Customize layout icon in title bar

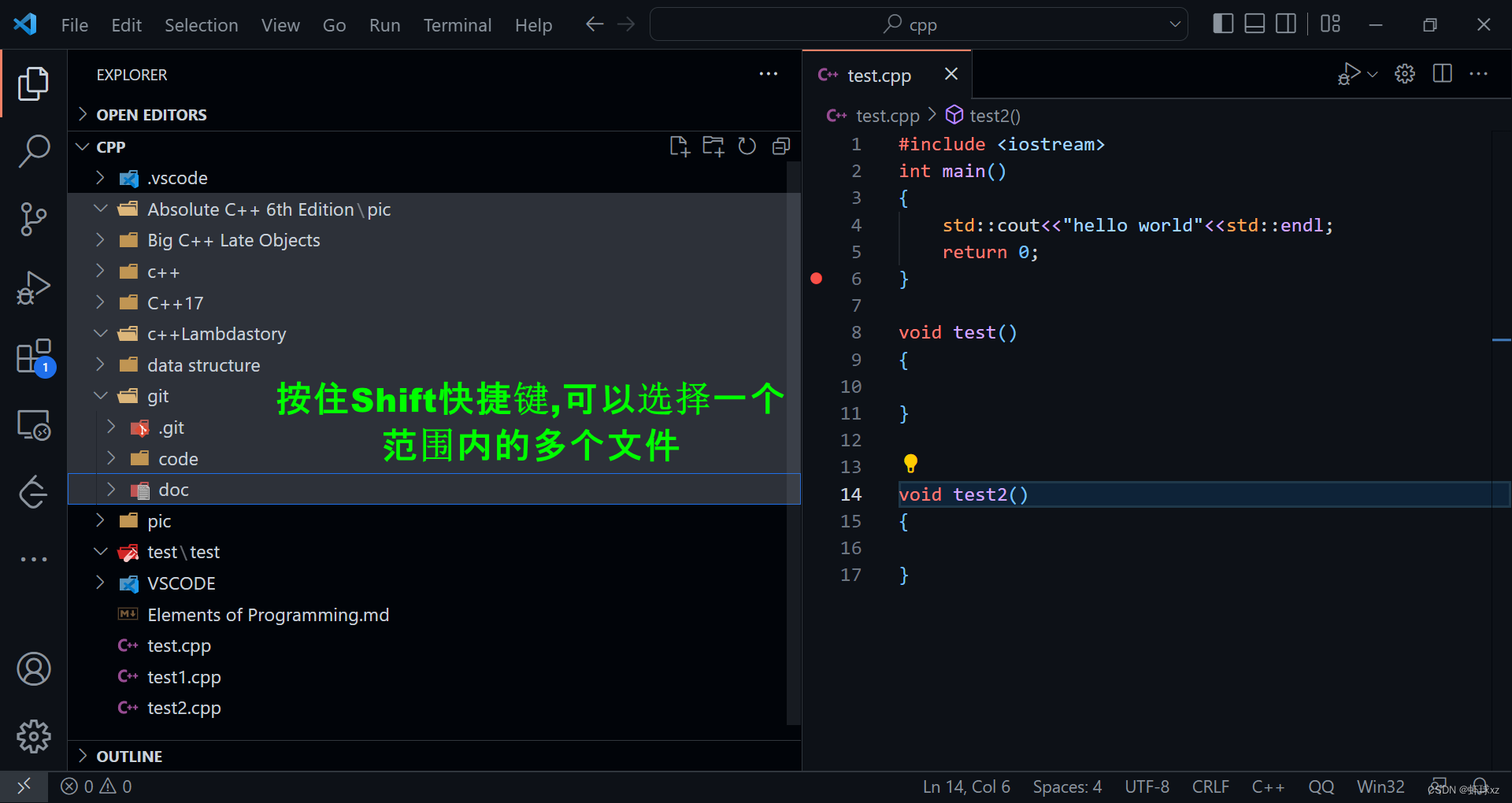point(1330,24)
